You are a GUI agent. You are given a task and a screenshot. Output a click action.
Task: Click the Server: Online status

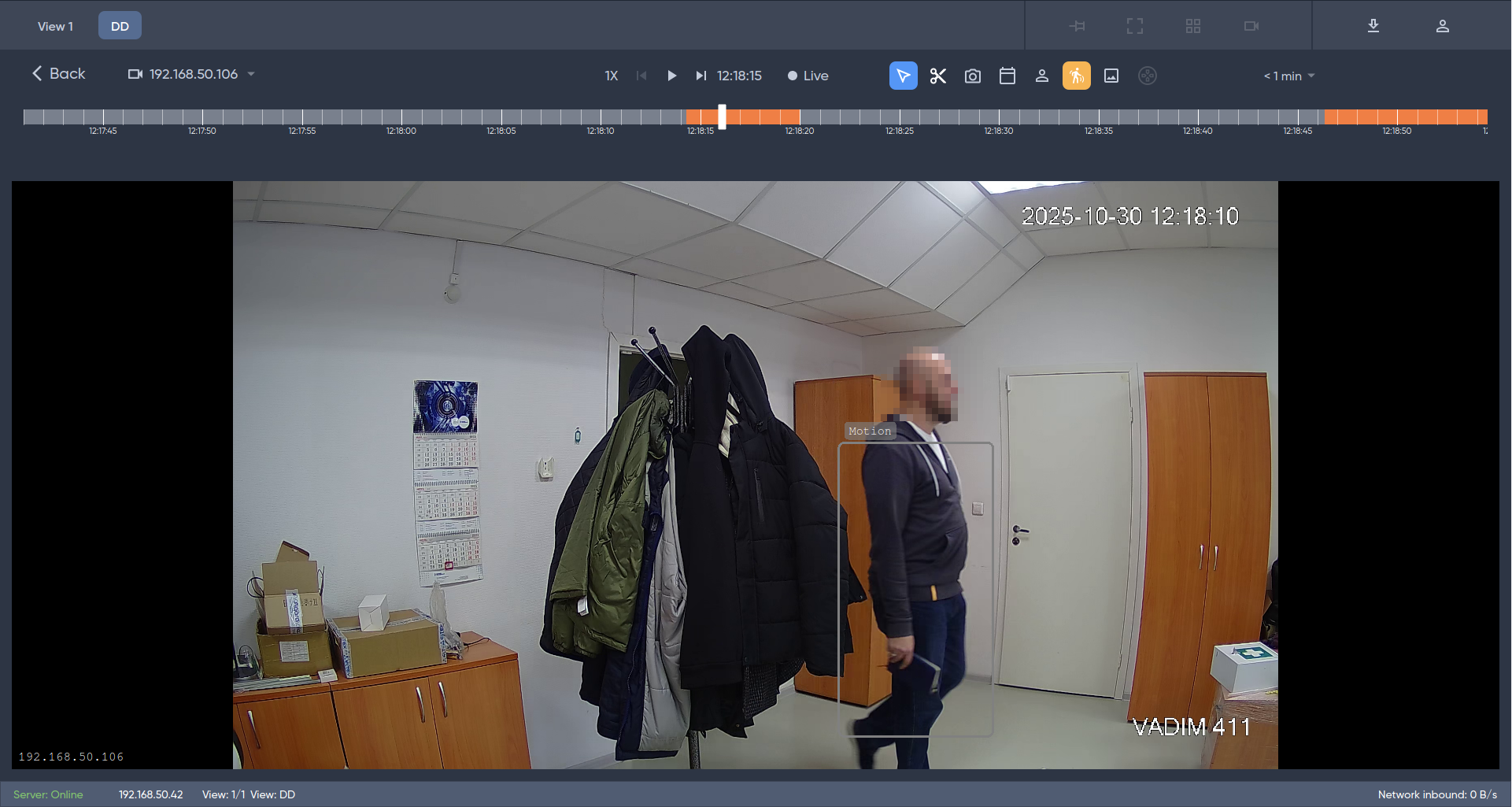tap(48, 794)
